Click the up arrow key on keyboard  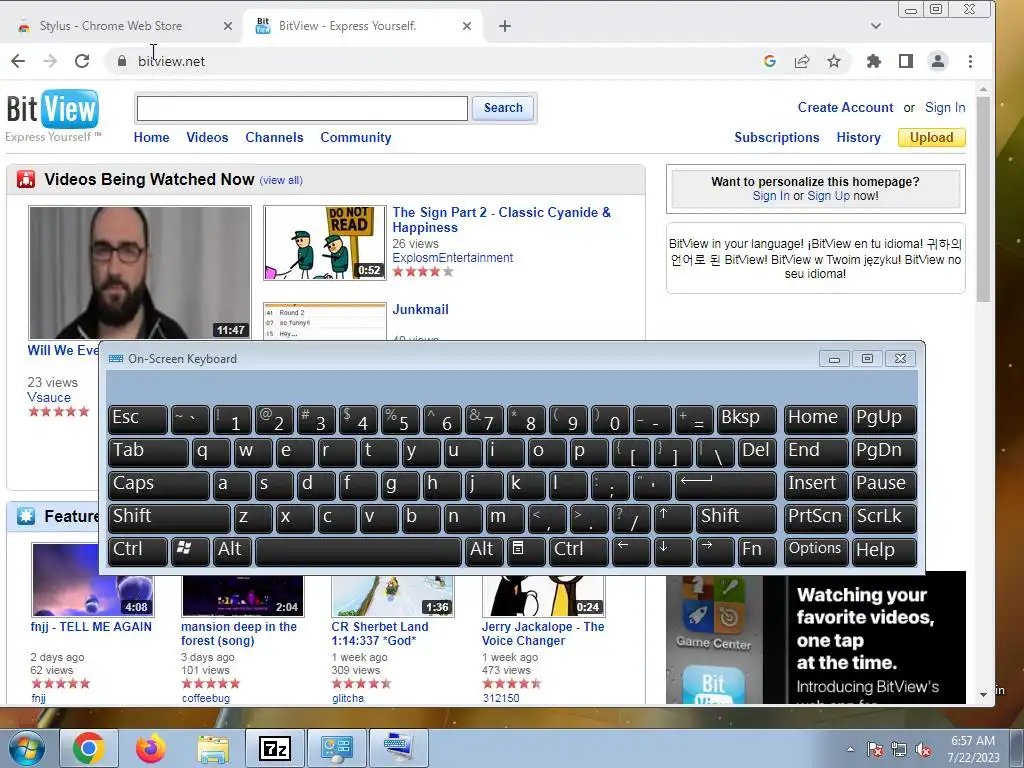(x=672, y=518)
